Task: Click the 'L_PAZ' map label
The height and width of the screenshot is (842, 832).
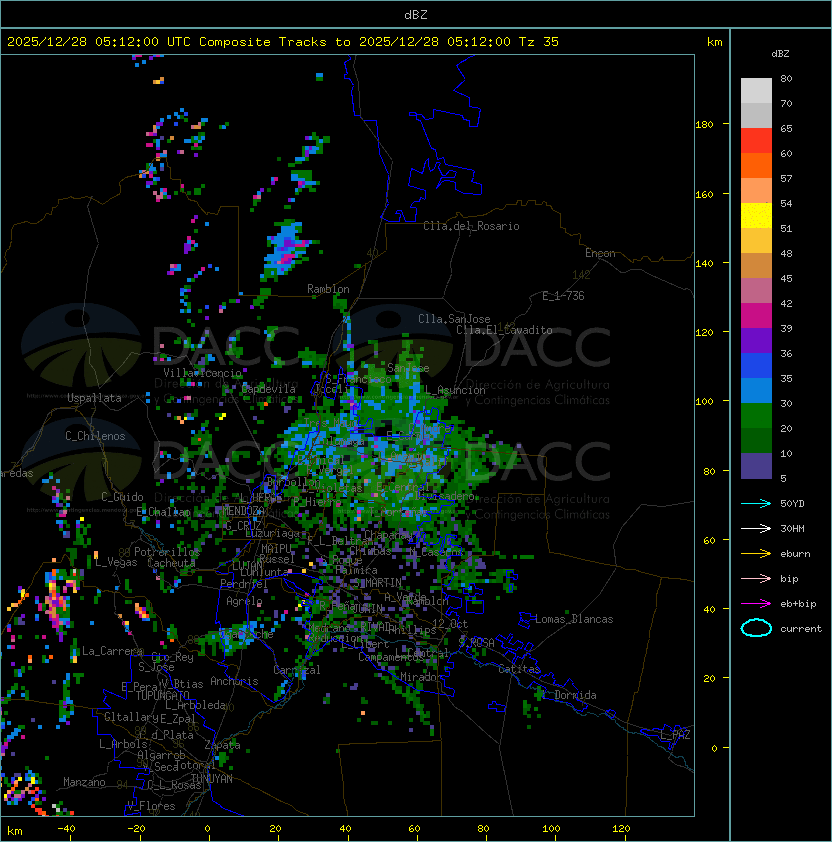Action: coord(675,735)
